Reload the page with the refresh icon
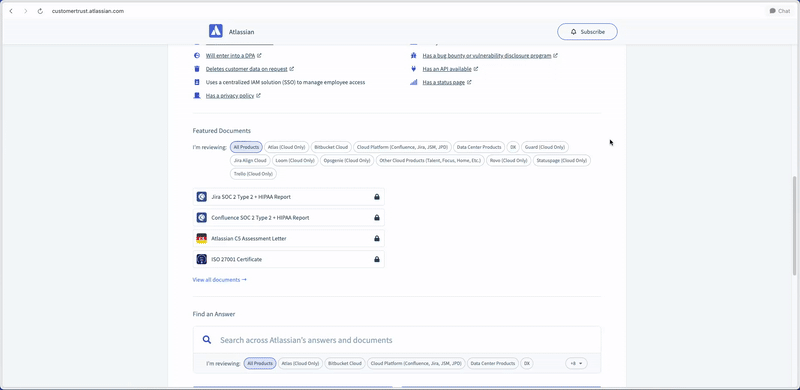800x390 pixels. 40,11
